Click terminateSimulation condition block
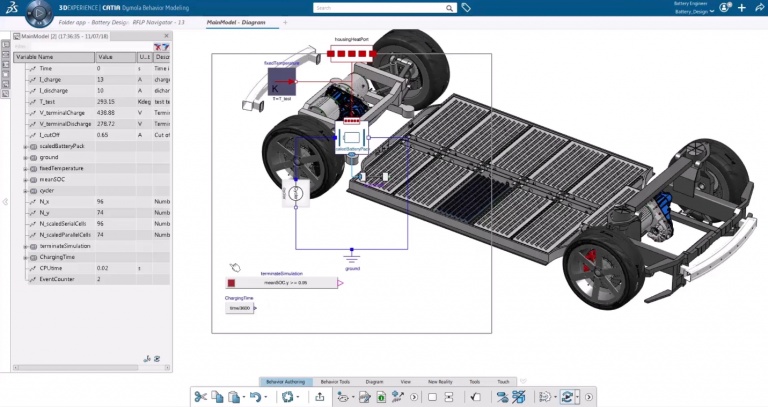This screenshot has height=407, width=768. click(x=282, y=283)
